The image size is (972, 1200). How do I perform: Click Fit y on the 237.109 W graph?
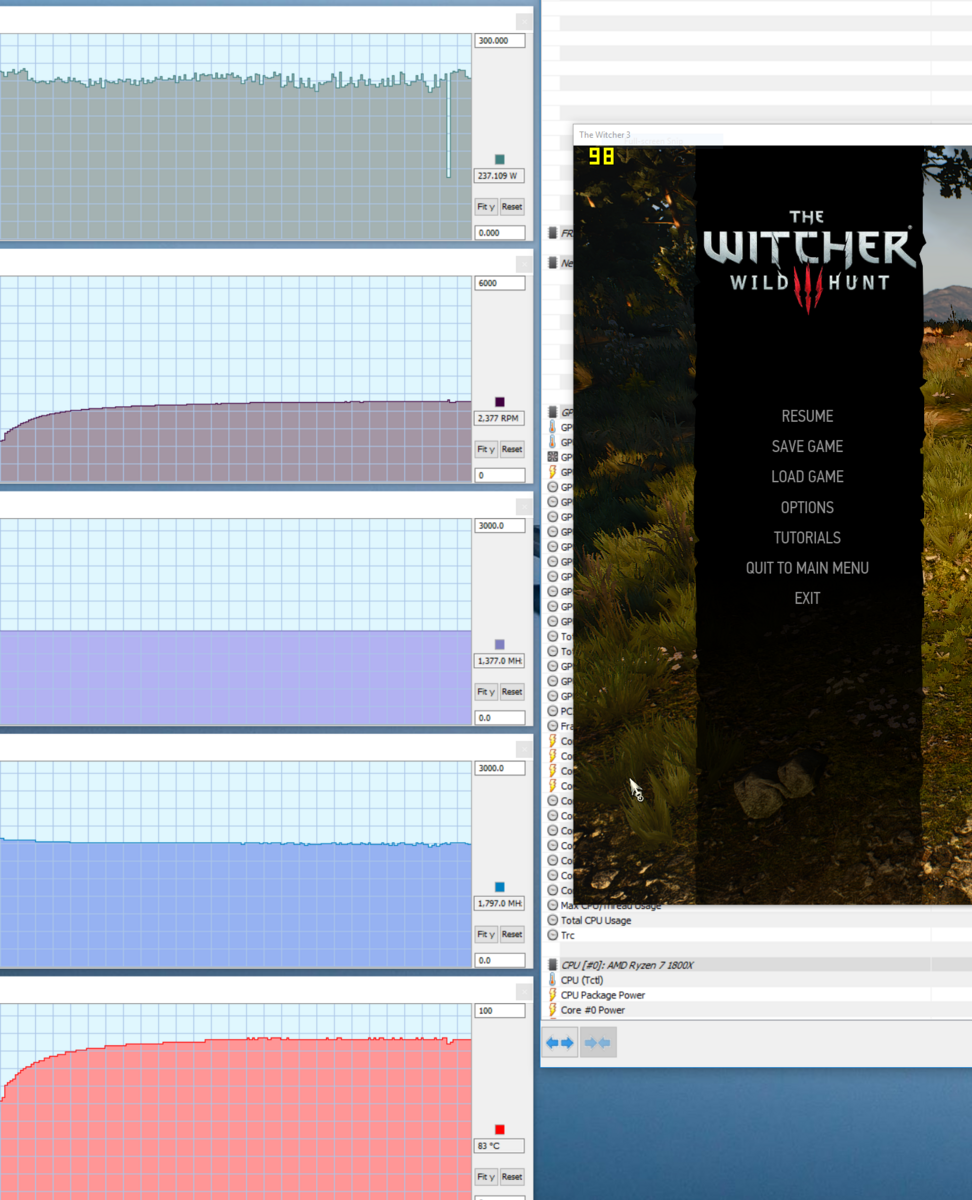pyautogui.click(x=486, y=207)
